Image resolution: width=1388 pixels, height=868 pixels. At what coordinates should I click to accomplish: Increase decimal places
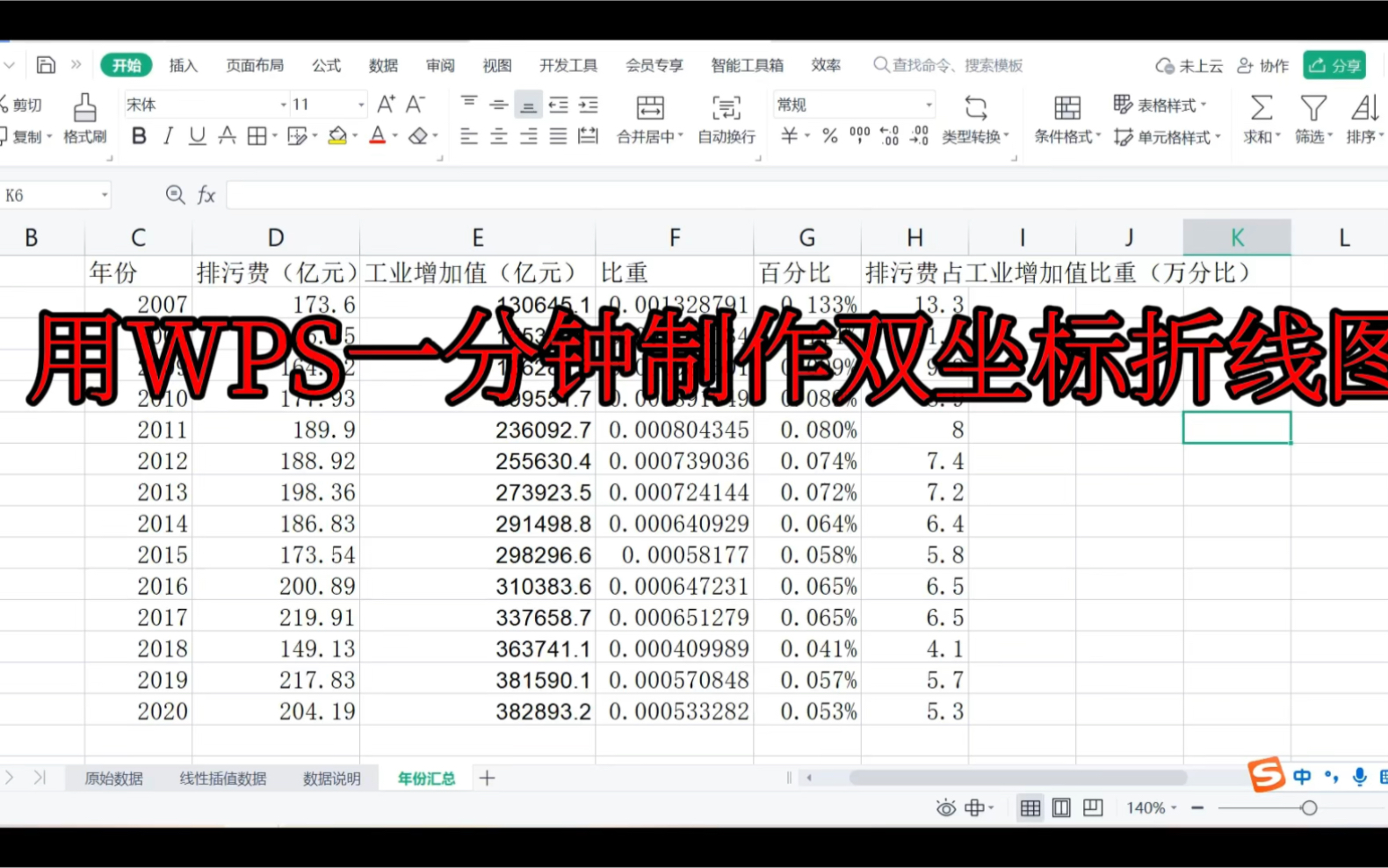point(889,136)
